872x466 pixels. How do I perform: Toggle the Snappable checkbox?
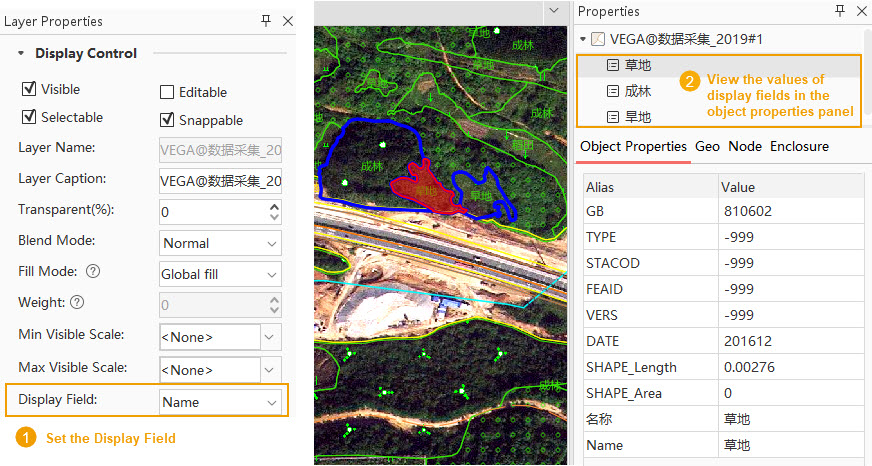(167, 120)
